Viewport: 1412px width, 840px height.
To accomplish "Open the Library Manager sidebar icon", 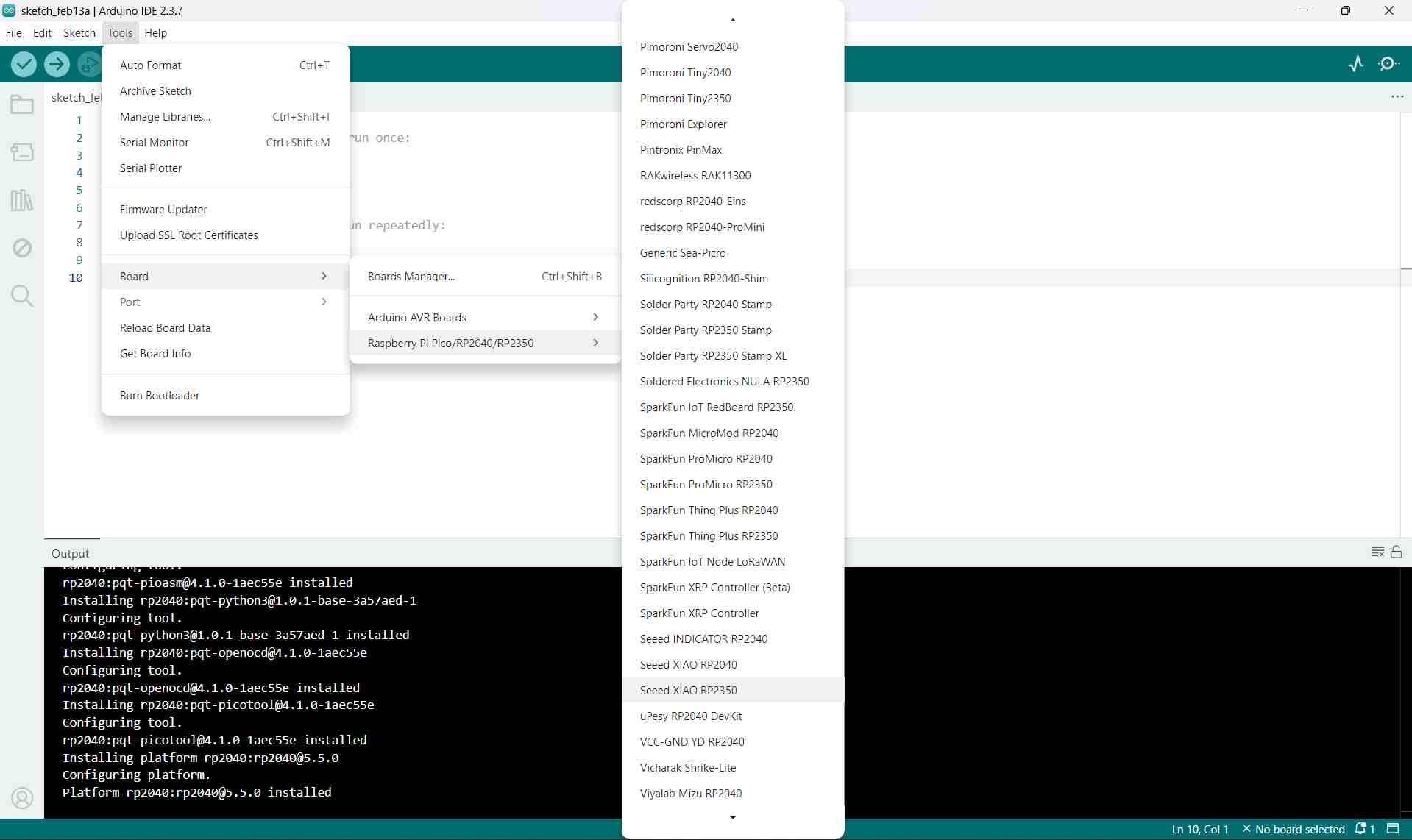I will [x=22, y=200].
